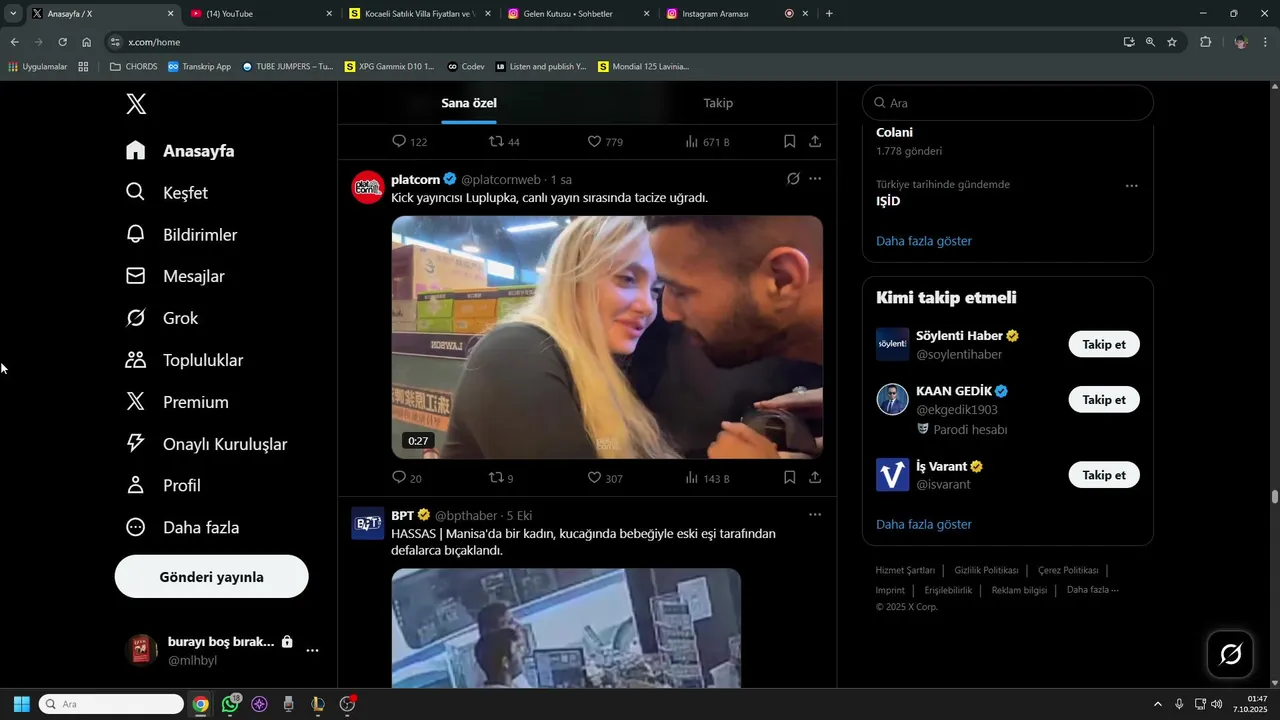Screen dimensions: 1280x720
Task: Open Keşfet explore page
Action: point(166,192)
